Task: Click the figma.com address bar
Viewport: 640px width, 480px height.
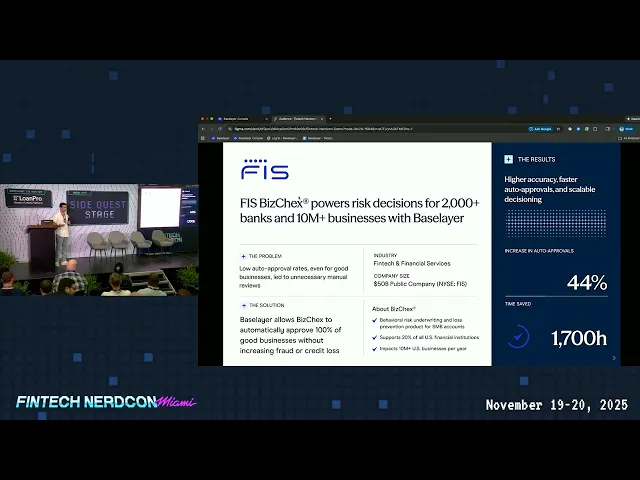Action: pos(376,129)
